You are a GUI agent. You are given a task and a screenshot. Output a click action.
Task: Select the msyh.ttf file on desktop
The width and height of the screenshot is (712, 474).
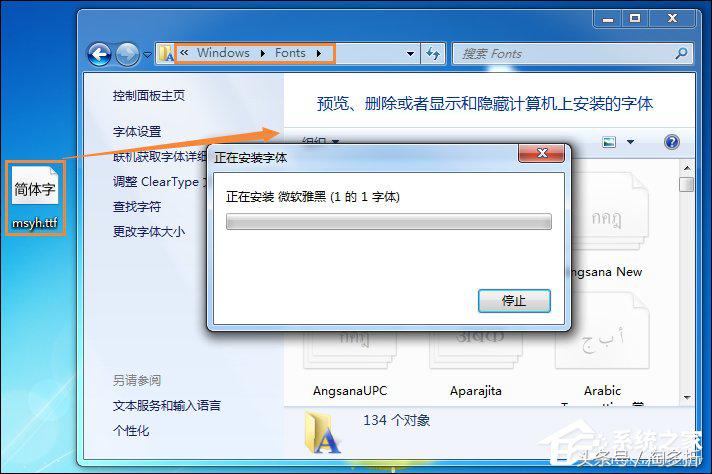tap(35, 198)
